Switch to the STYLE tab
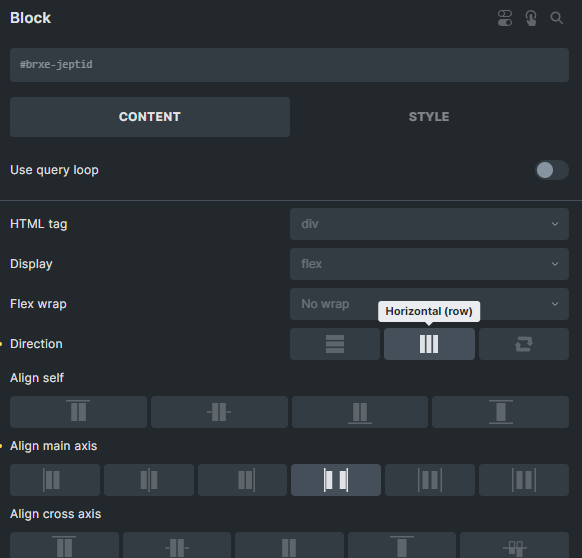This screenshot has width=582, height=558. click(429, 117)
